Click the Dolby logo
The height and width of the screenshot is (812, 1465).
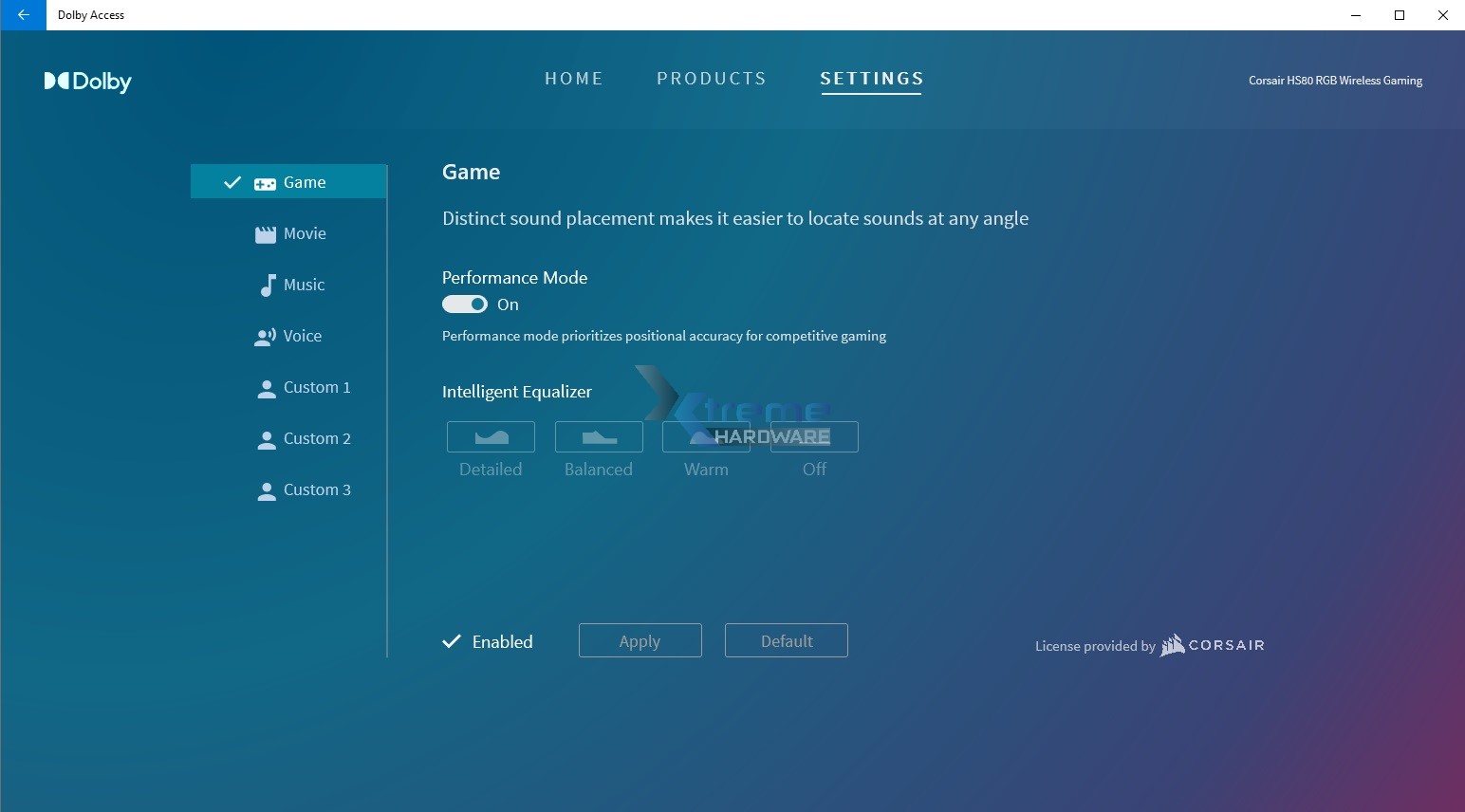pos(87,82)
